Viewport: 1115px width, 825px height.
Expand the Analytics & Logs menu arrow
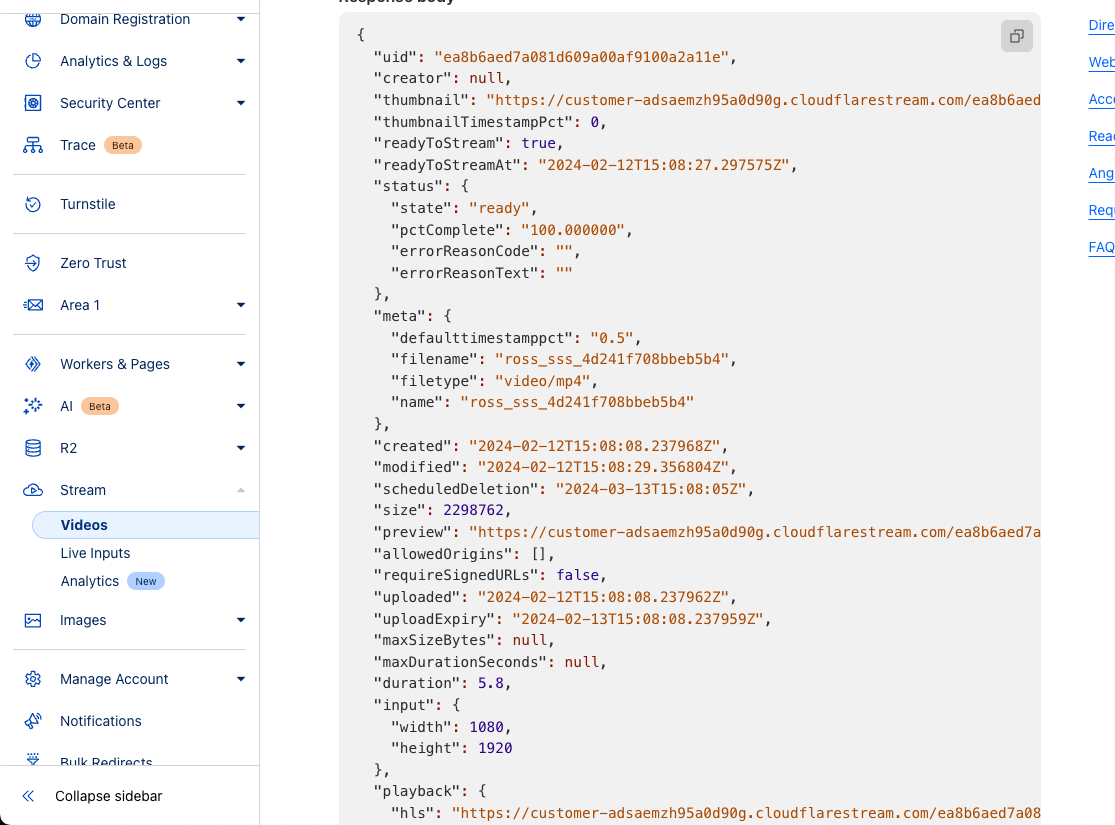241,61
